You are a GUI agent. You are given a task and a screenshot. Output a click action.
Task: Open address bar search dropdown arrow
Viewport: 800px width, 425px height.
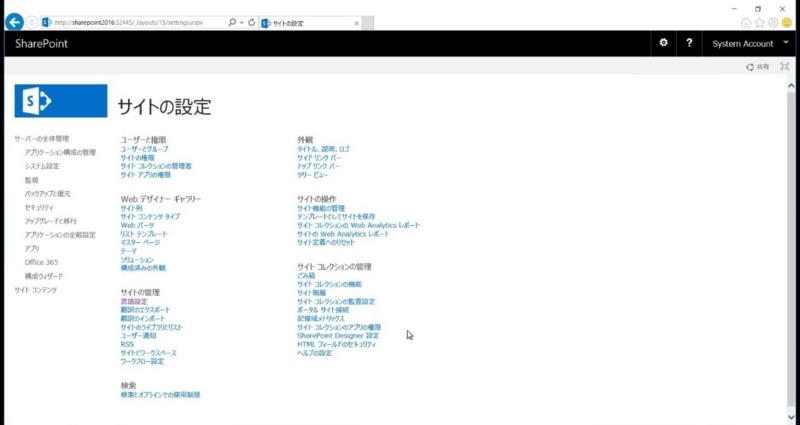[x=241, y=23]
